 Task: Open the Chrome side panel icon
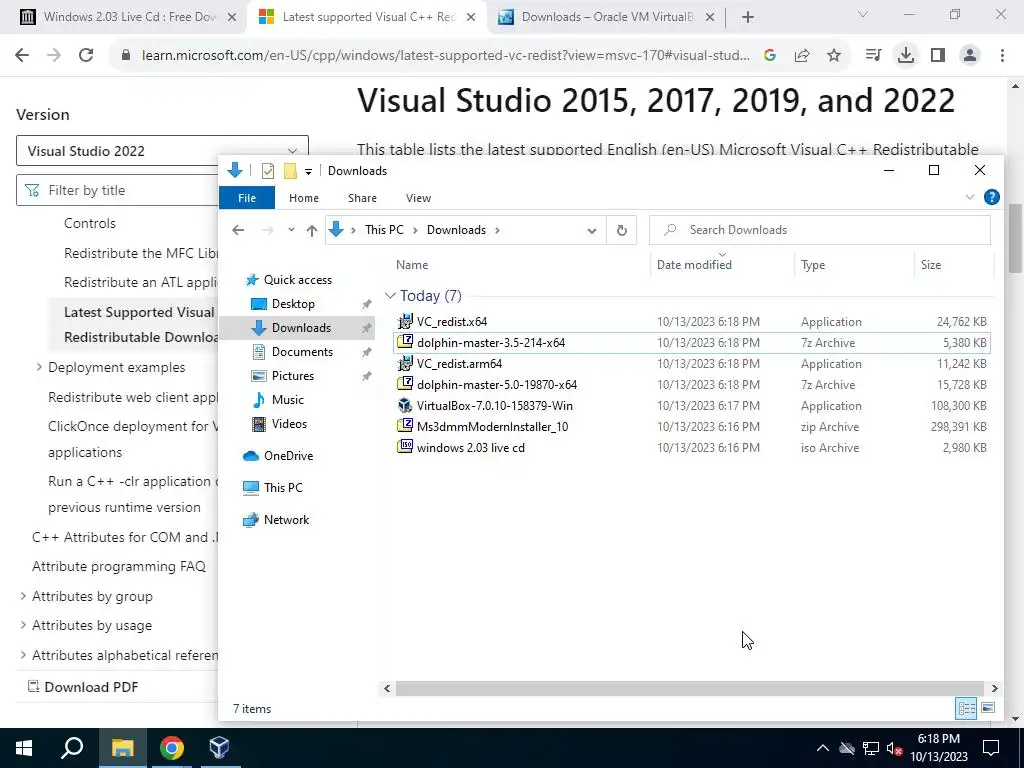[x=938, y=56]
